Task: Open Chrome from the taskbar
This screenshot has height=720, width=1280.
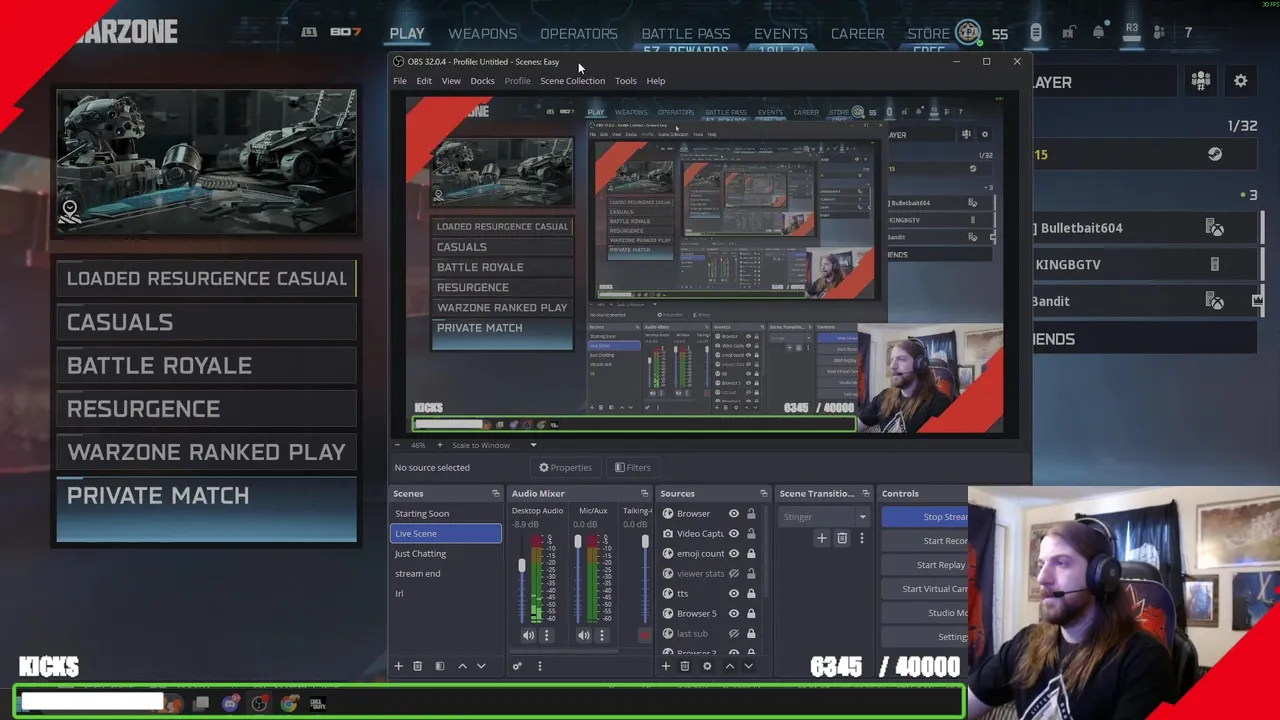Action: 289,704
